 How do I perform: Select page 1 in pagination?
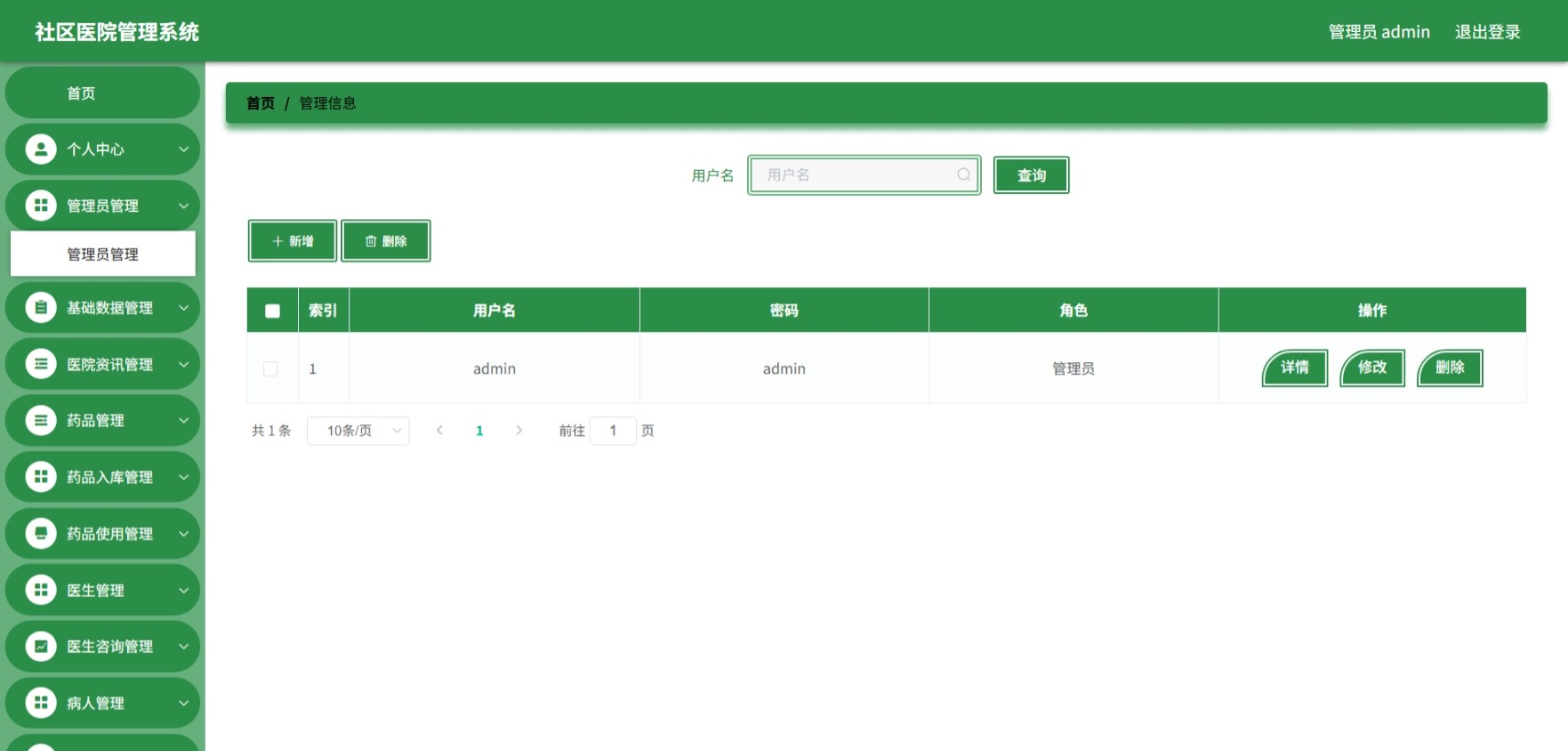pos(479,431)
